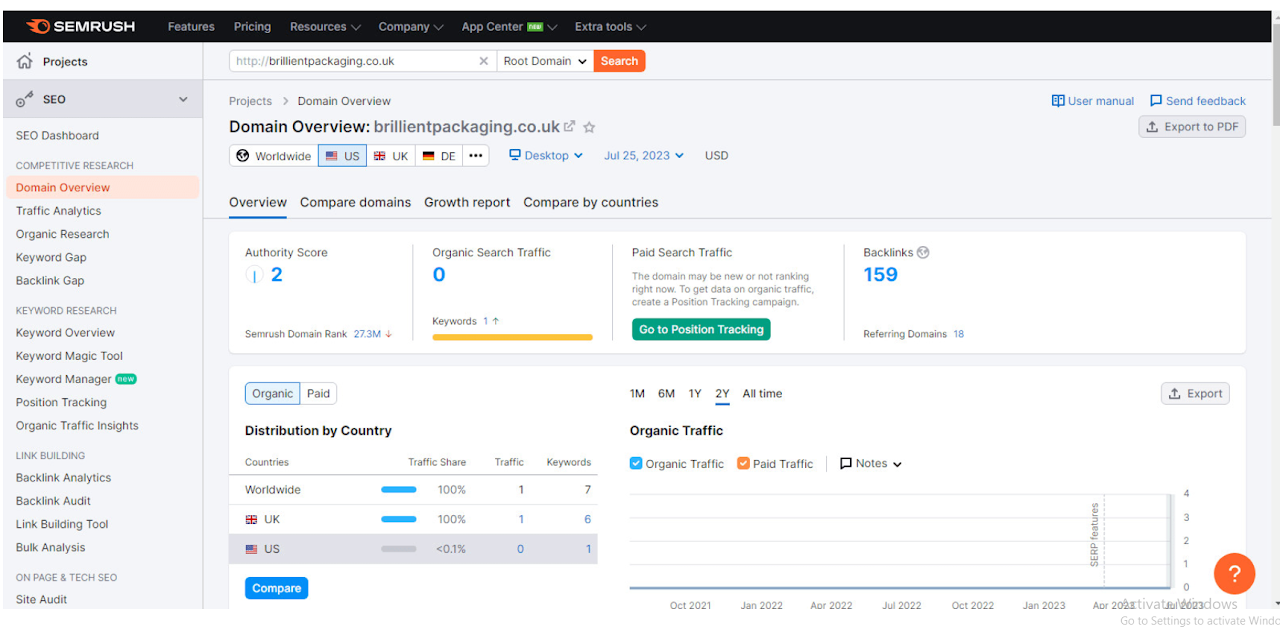Open domain in new tab via external link icon
The height and width of the screenshot is (644, 1280).
[x=570, y=127]
